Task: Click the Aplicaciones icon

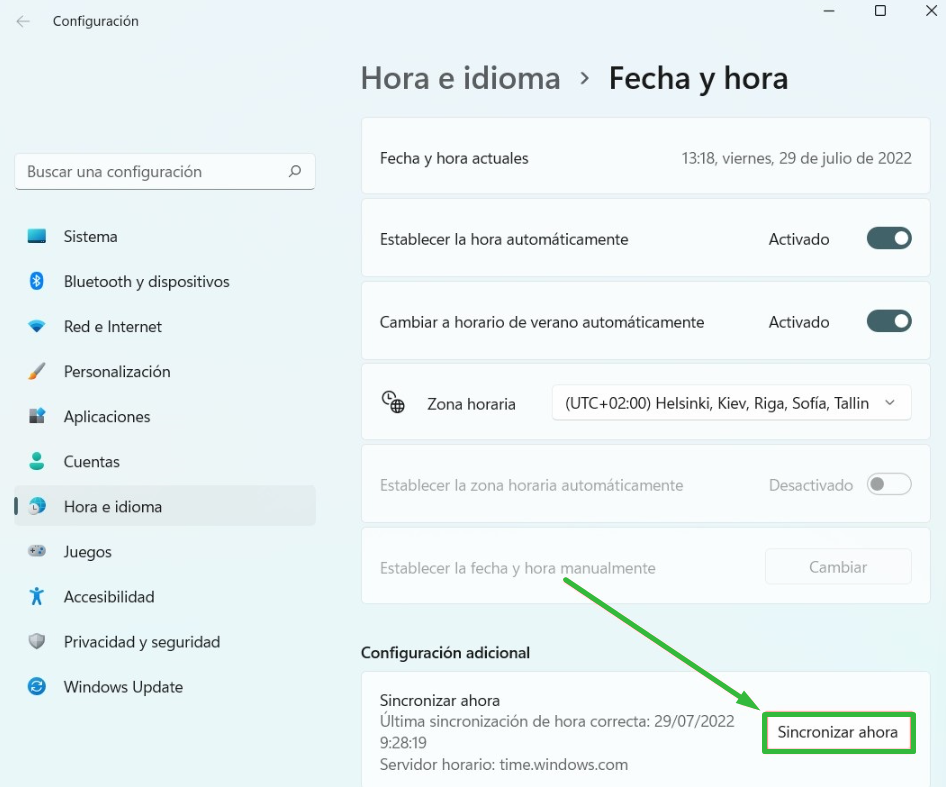Action: pos(37,416)
